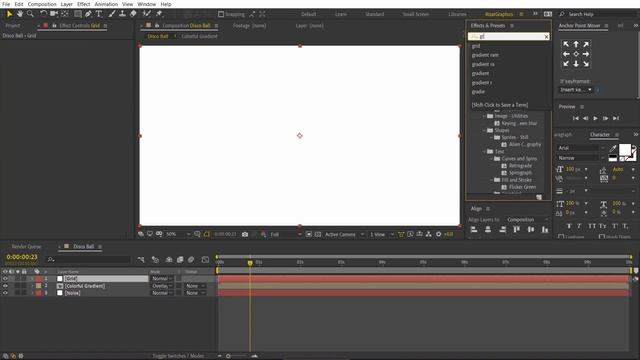Open the Active Camera dropdown
The width and height of the screenshot is (640, 360).
point(344,234)
